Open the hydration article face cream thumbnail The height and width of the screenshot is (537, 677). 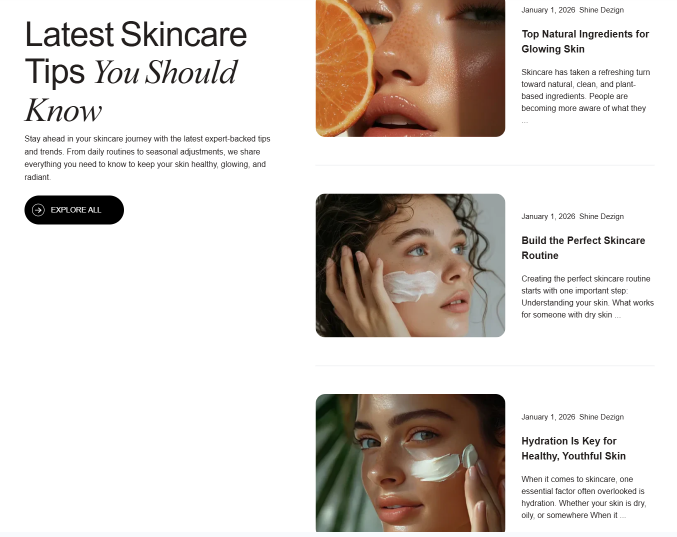410,463
